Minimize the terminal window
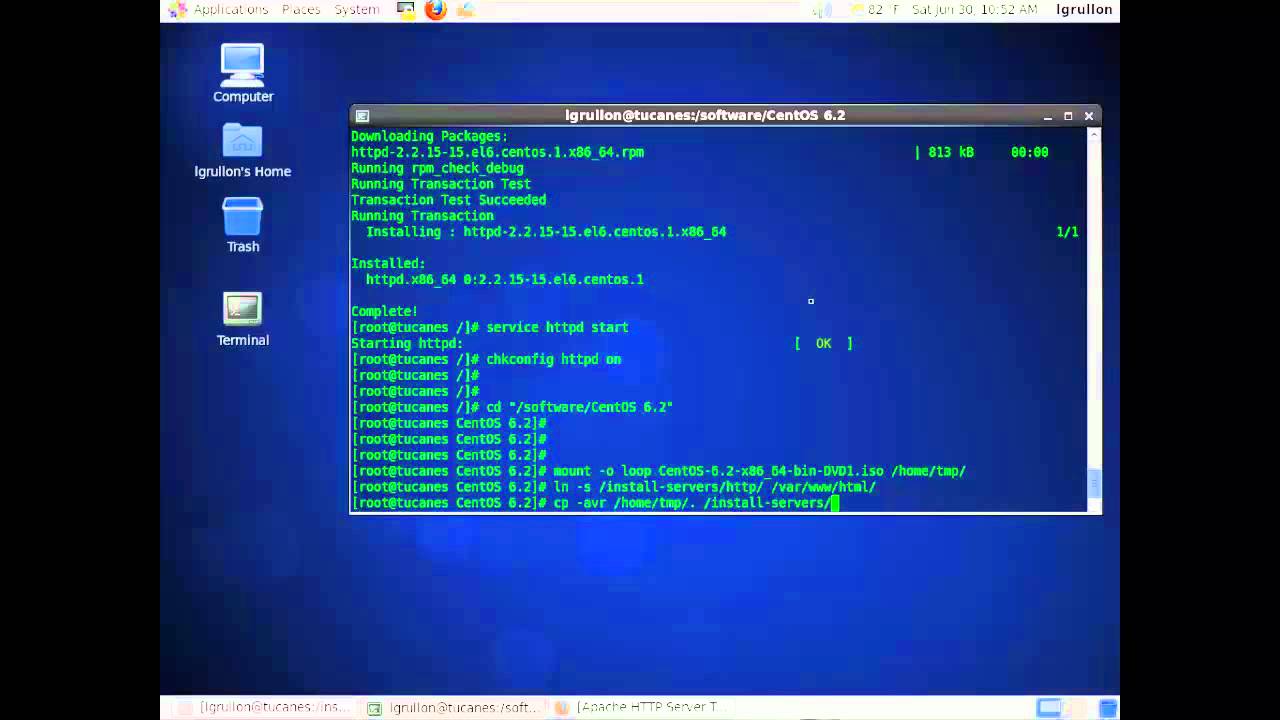Image resolution: width=1280 pixels, height=720 pixels. (x=1048, y=116)
